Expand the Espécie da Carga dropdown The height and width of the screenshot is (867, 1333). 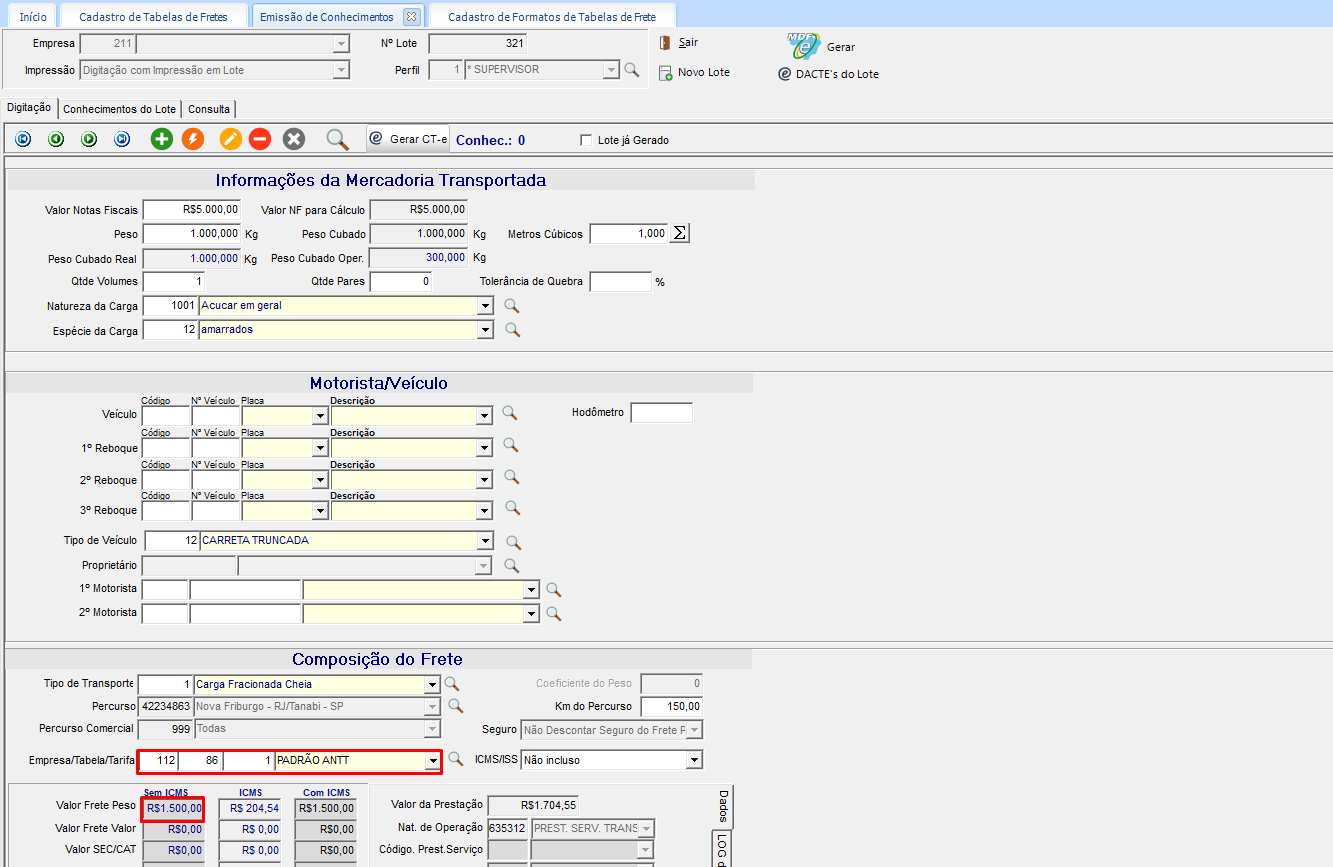click(x=486, y=330)
